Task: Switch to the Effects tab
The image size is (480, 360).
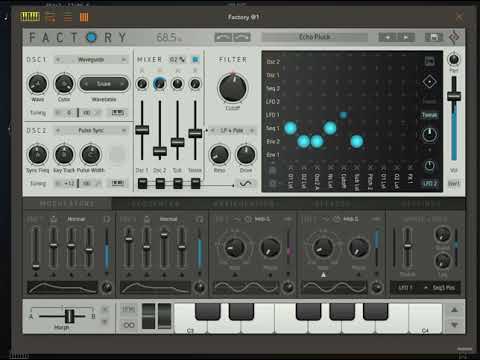Action: [332, 204]
